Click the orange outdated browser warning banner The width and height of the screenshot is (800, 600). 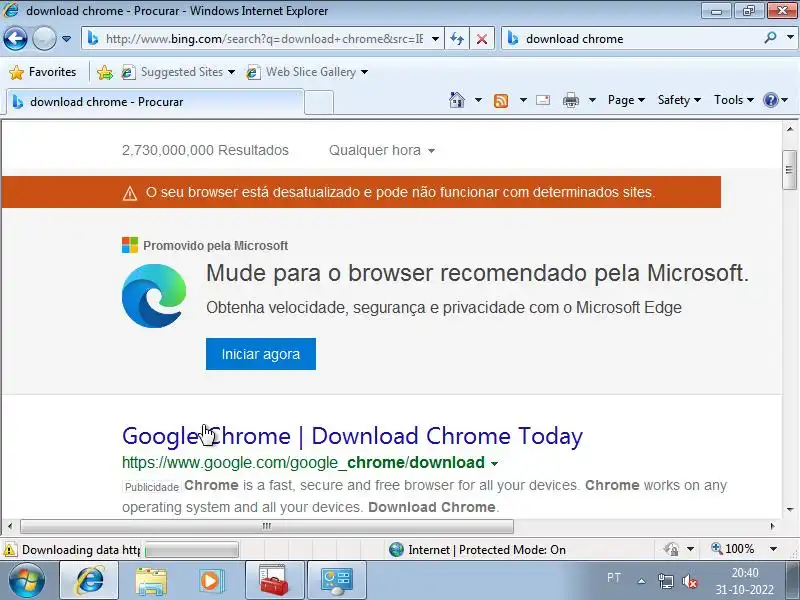(361, 192)
